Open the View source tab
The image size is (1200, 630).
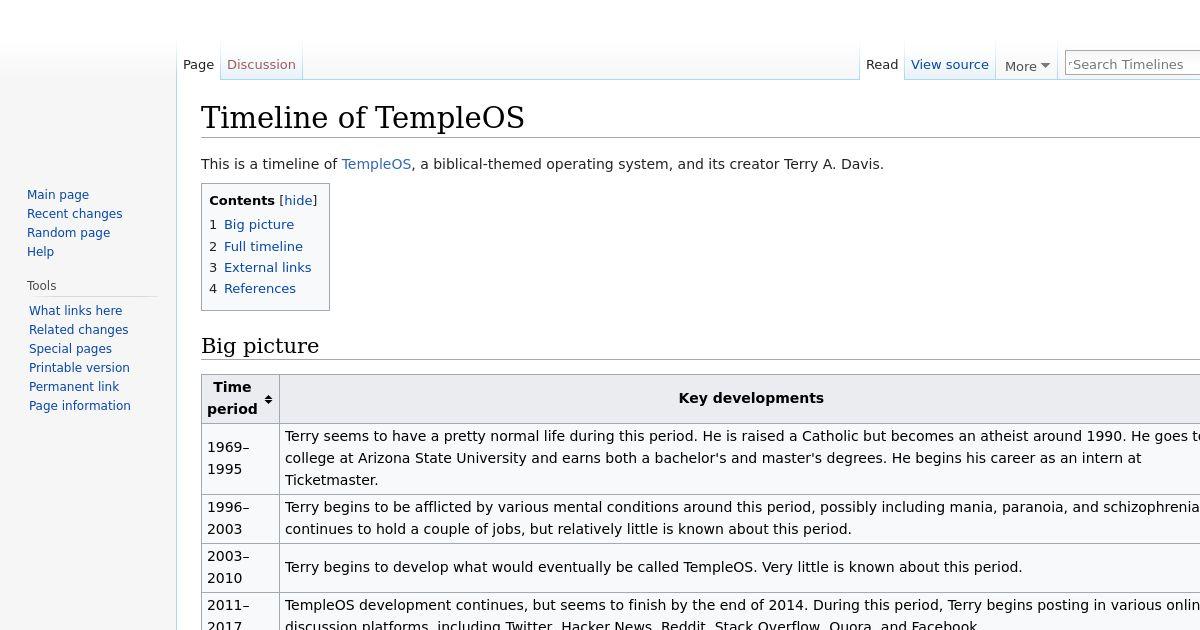click(950, 64)
